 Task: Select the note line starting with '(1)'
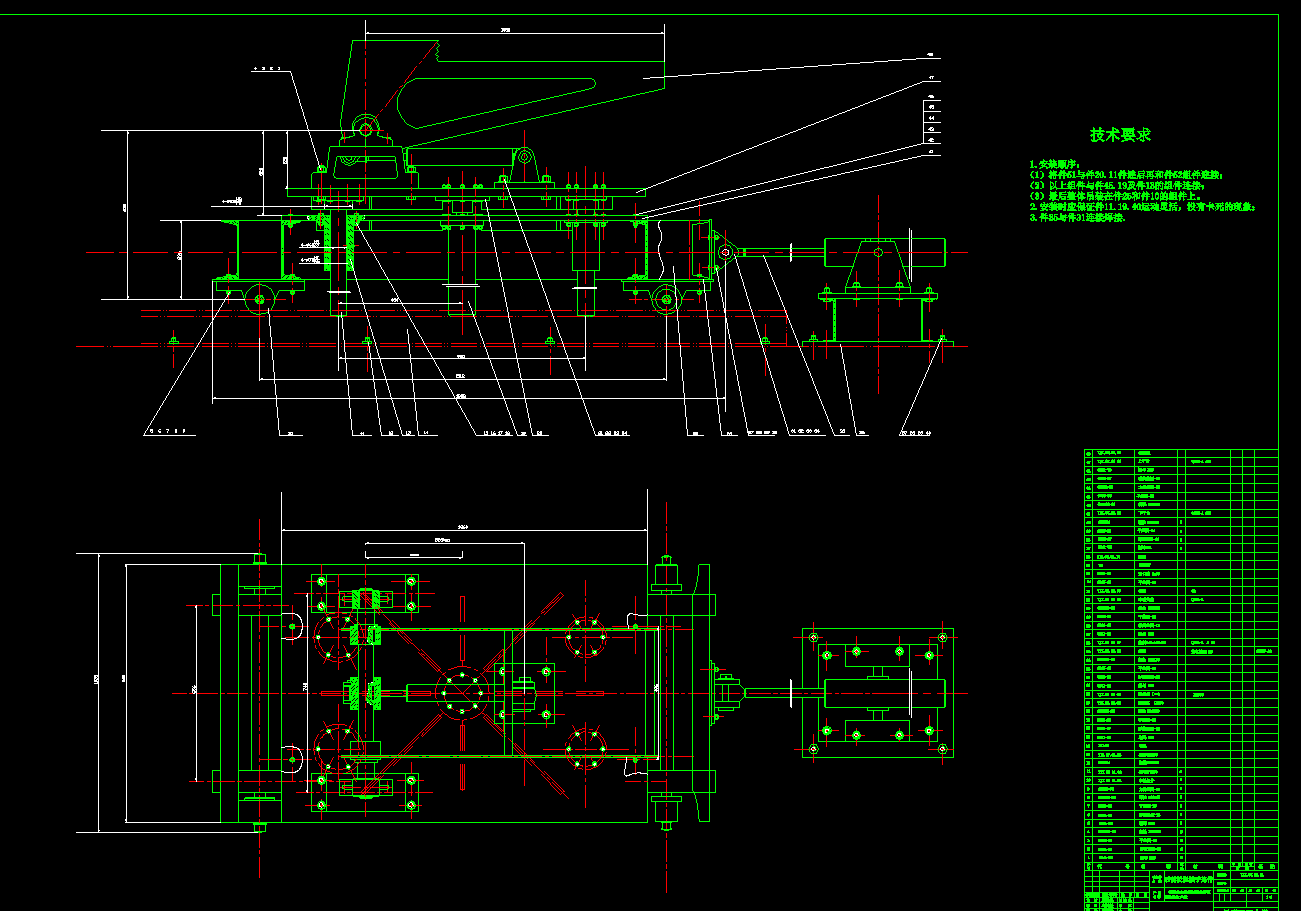point(1125,175)
